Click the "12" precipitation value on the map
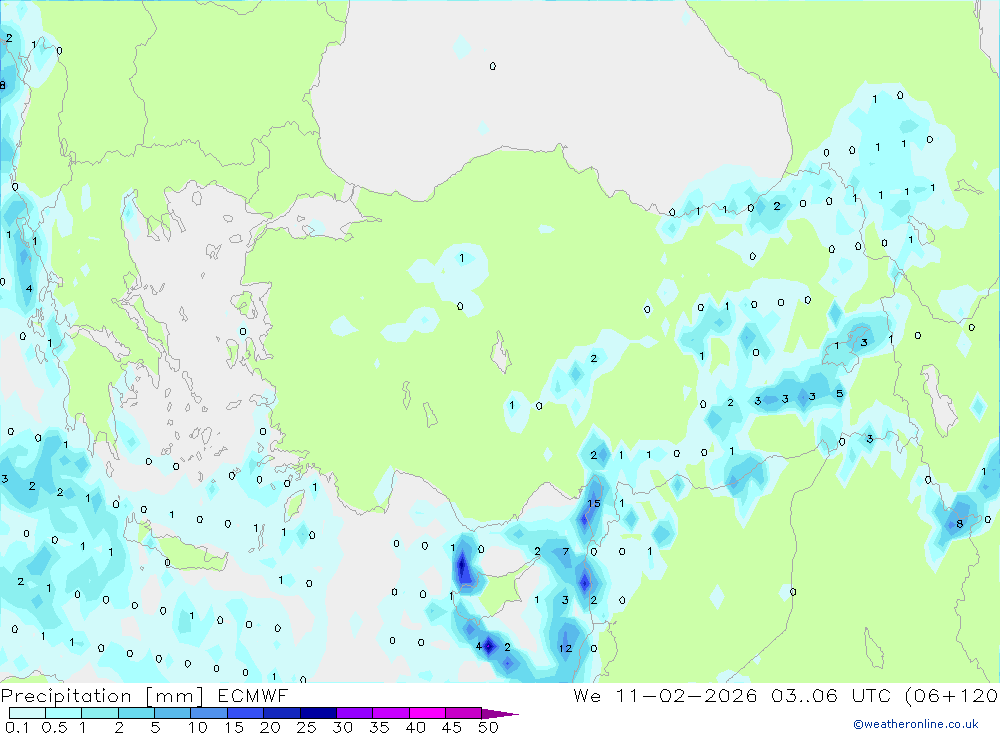1000x733 pixels. coord(566,648)
